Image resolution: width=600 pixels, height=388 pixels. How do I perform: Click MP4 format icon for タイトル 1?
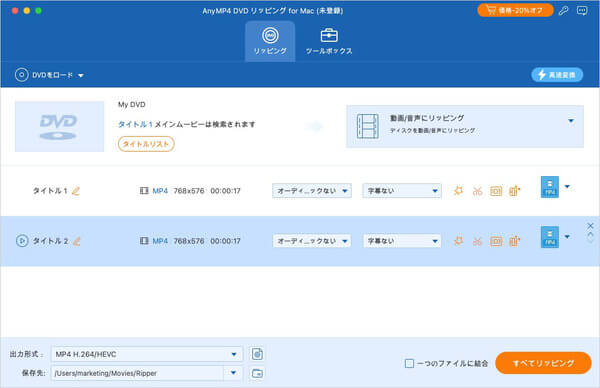tap(549, 187)
